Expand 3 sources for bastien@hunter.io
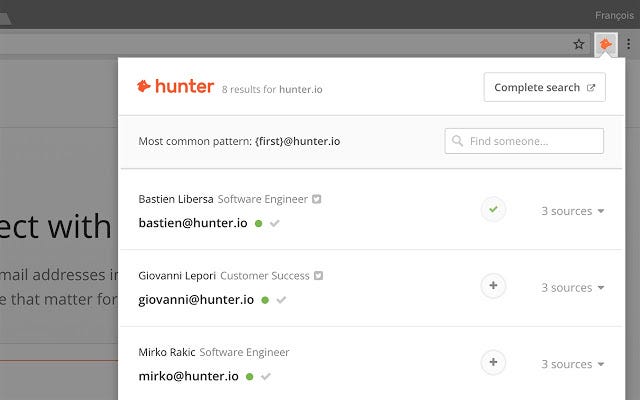Viewport: 640px width, 400px height. 573,211
